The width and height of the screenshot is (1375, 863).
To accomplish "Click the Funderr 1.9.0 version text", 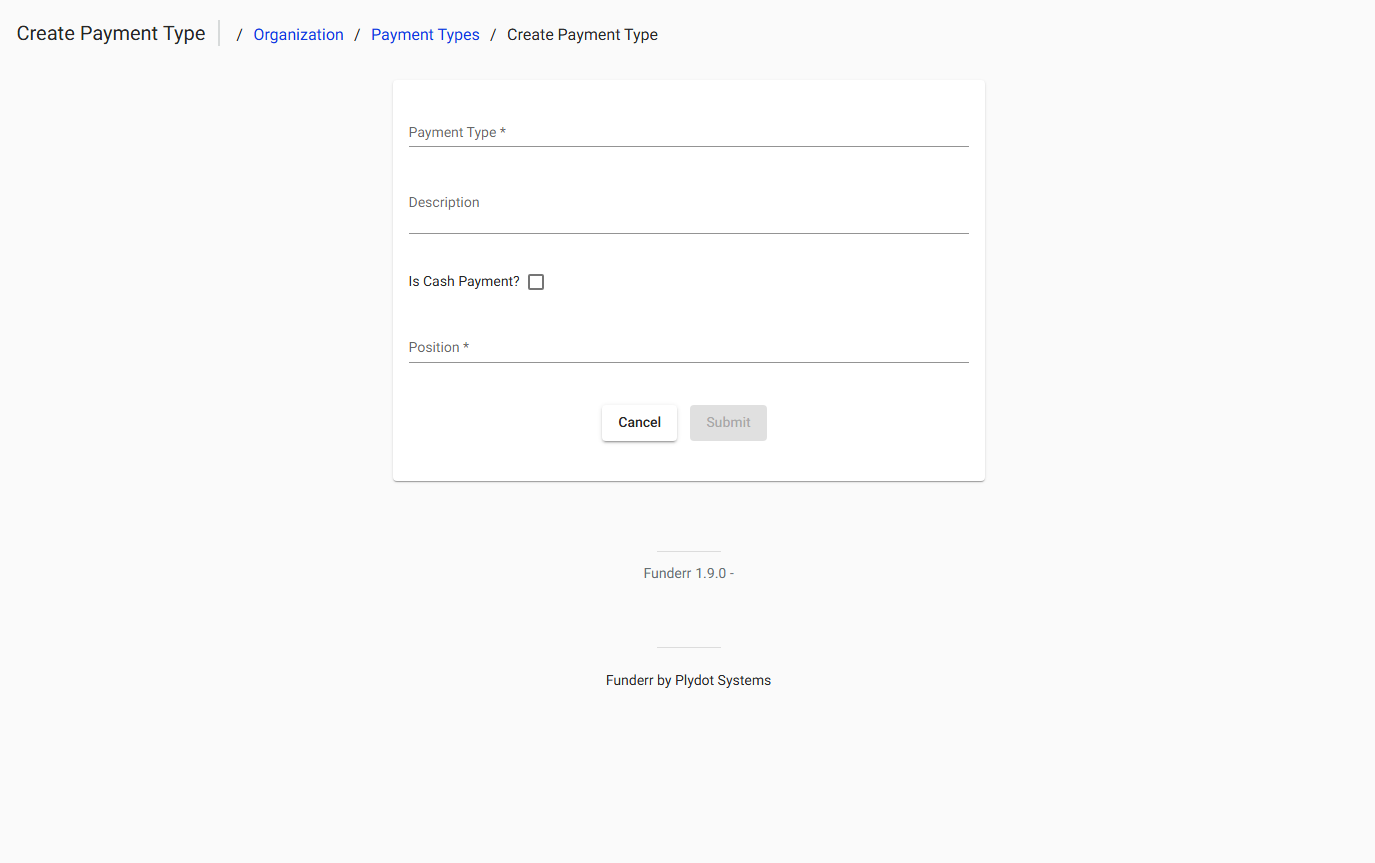I will [688, 572].
